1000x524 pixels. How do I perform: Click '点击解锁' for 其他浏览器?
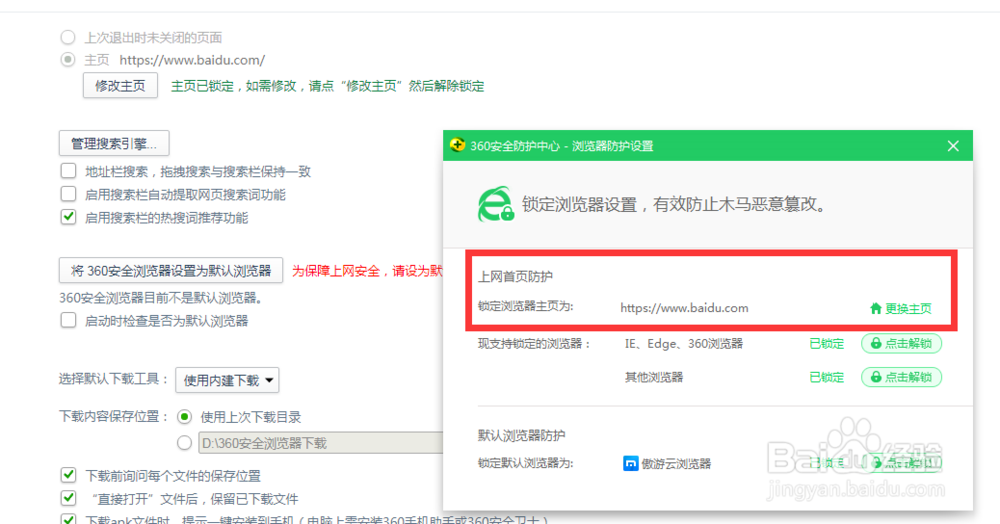[x=901, y=377]
